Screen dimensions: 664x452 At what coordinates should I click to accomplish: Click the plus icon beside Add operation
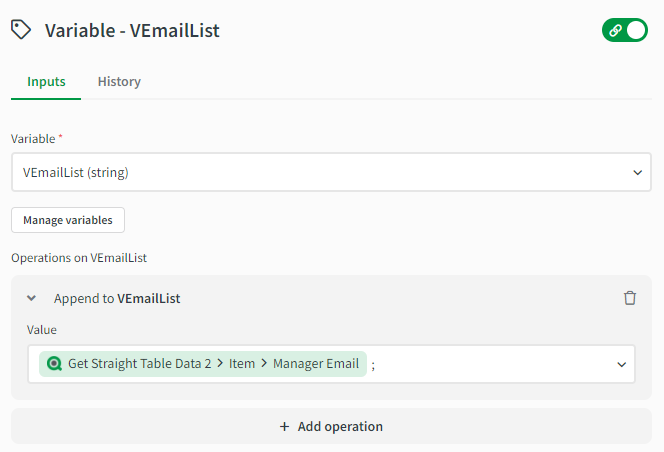point(286,426)
